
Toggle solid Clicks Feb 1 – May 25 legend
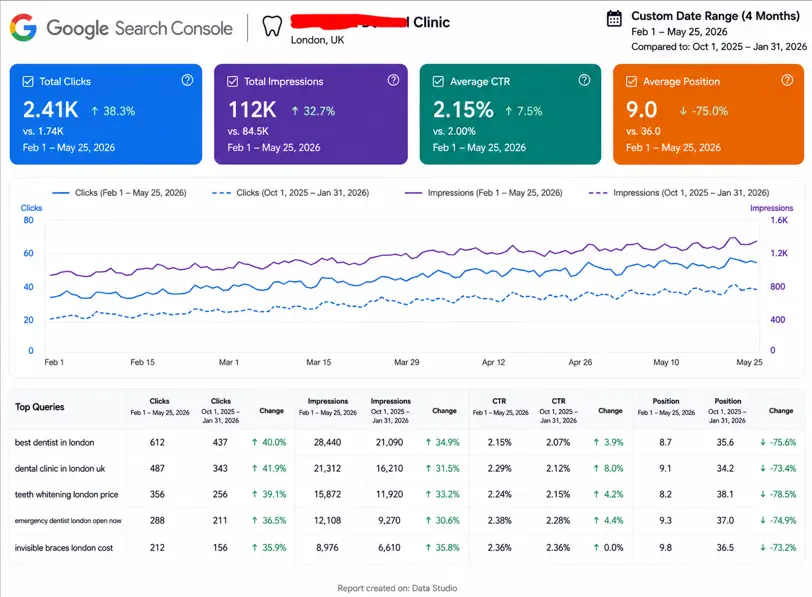pyautogui.click(x=119, y=193)
